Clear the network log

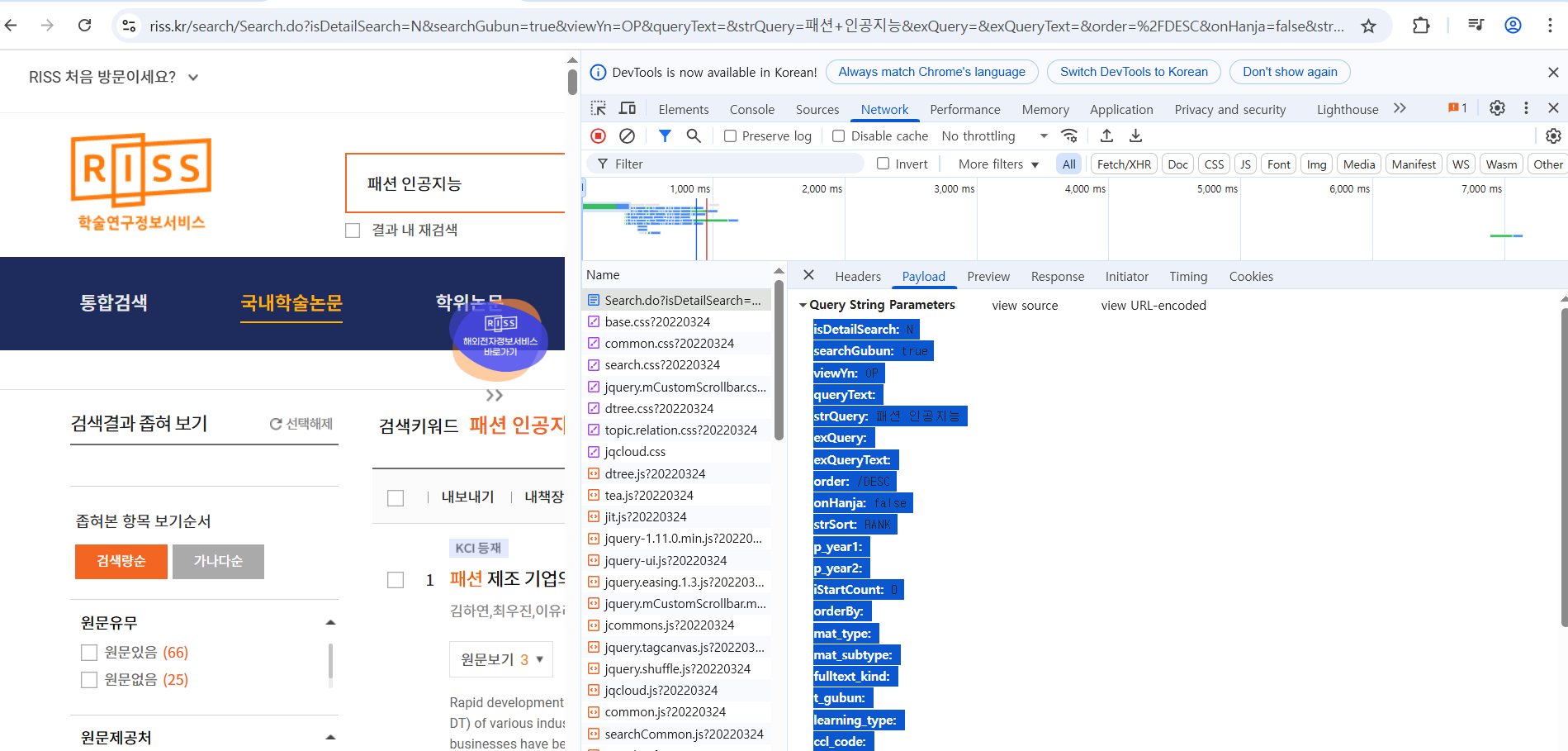[628, 135]
